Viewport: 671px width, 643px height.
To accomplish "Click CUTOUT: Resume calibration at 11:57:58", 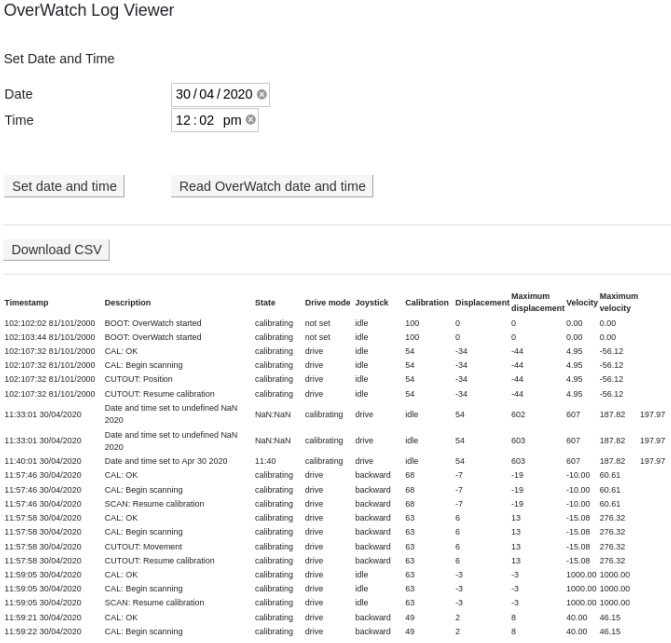I will tap(159, 561).
